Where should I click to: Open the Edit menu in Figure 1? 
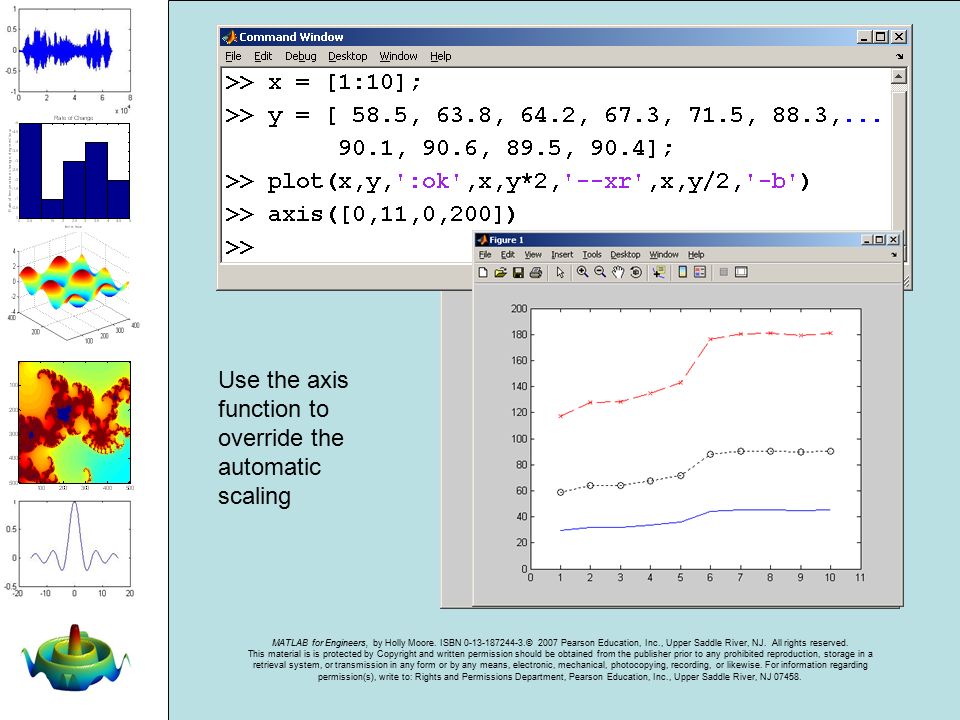[508, 255]
